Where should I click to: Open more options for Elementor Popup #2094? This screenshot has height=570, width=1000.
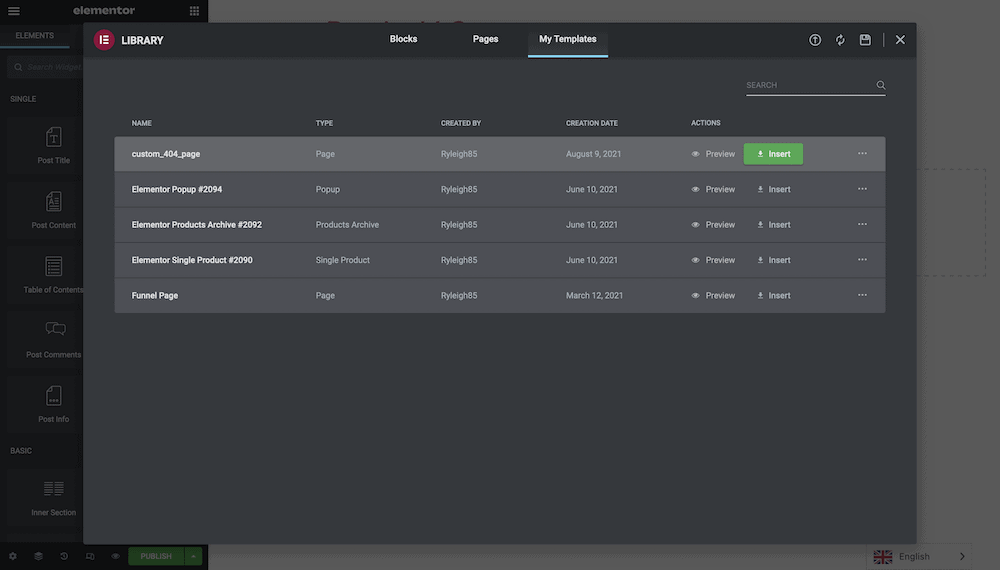click(862, 189)
